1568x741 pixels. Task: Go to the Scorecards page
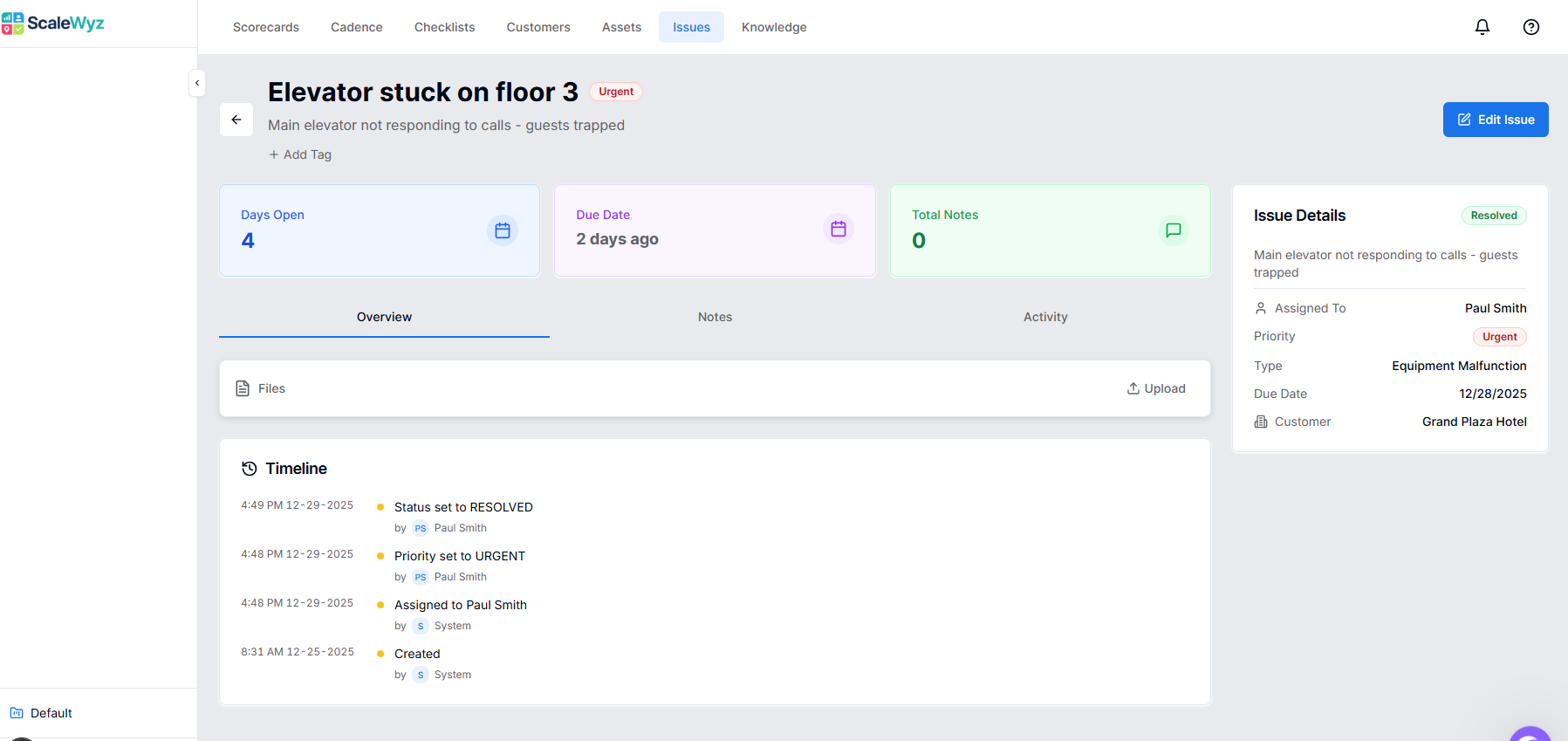(x=265, y=27)
